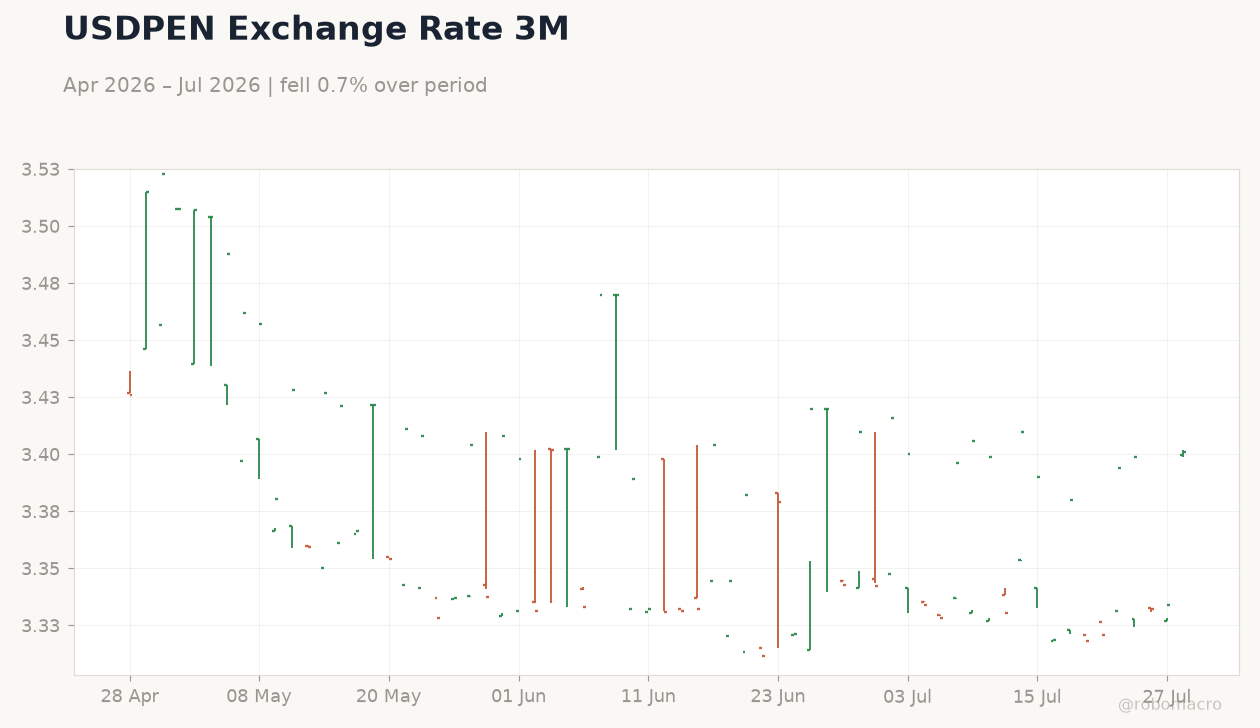Image resolution: width=1260 pixels, height=728 pixels.
Task: Select the 3.50 y-axis label
Action: coord(41,227)
